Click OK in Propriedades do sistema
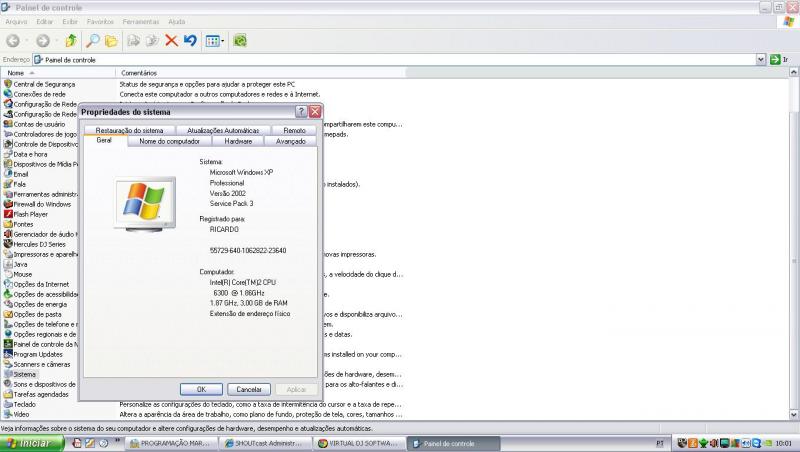This screenshot has width=800, height=452. coord(201,389)
